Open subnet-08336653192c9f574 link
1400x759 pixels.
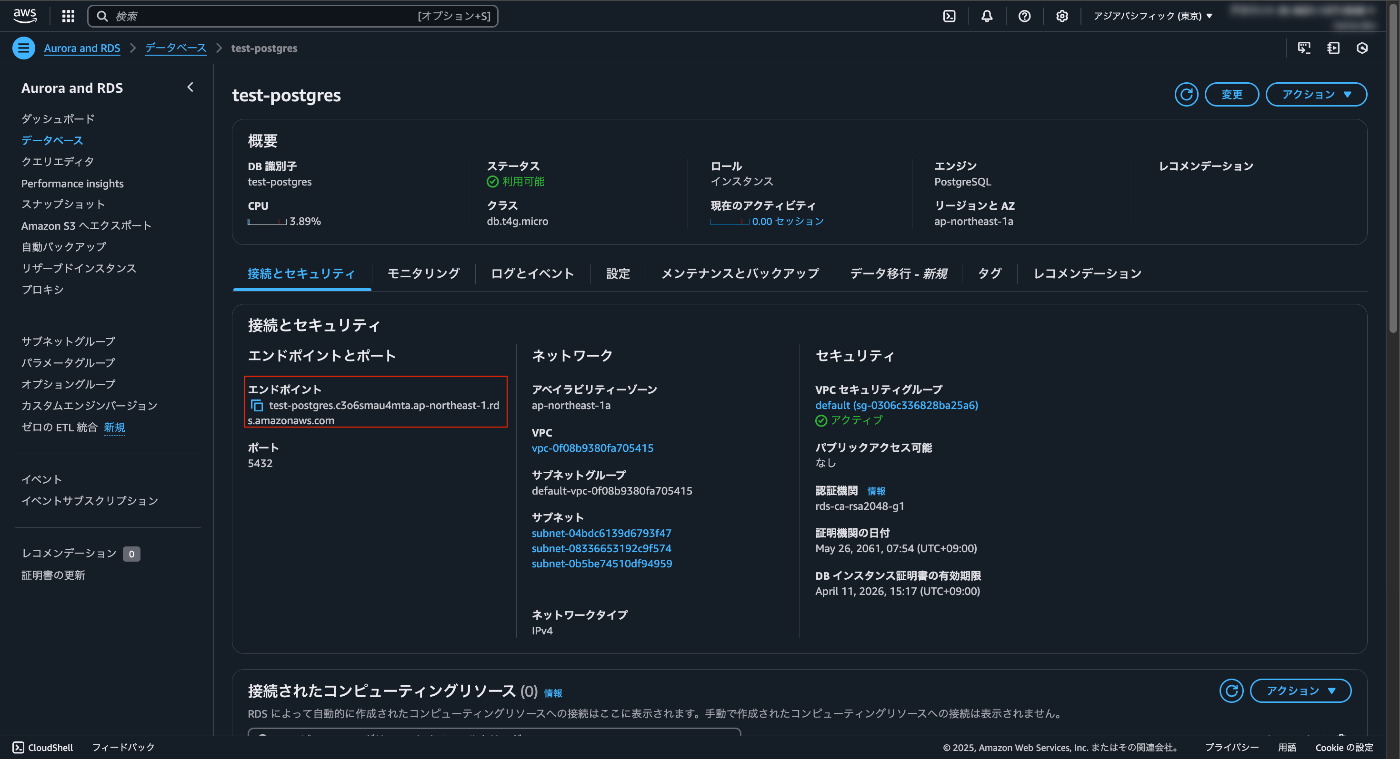(x=602, y=548)
